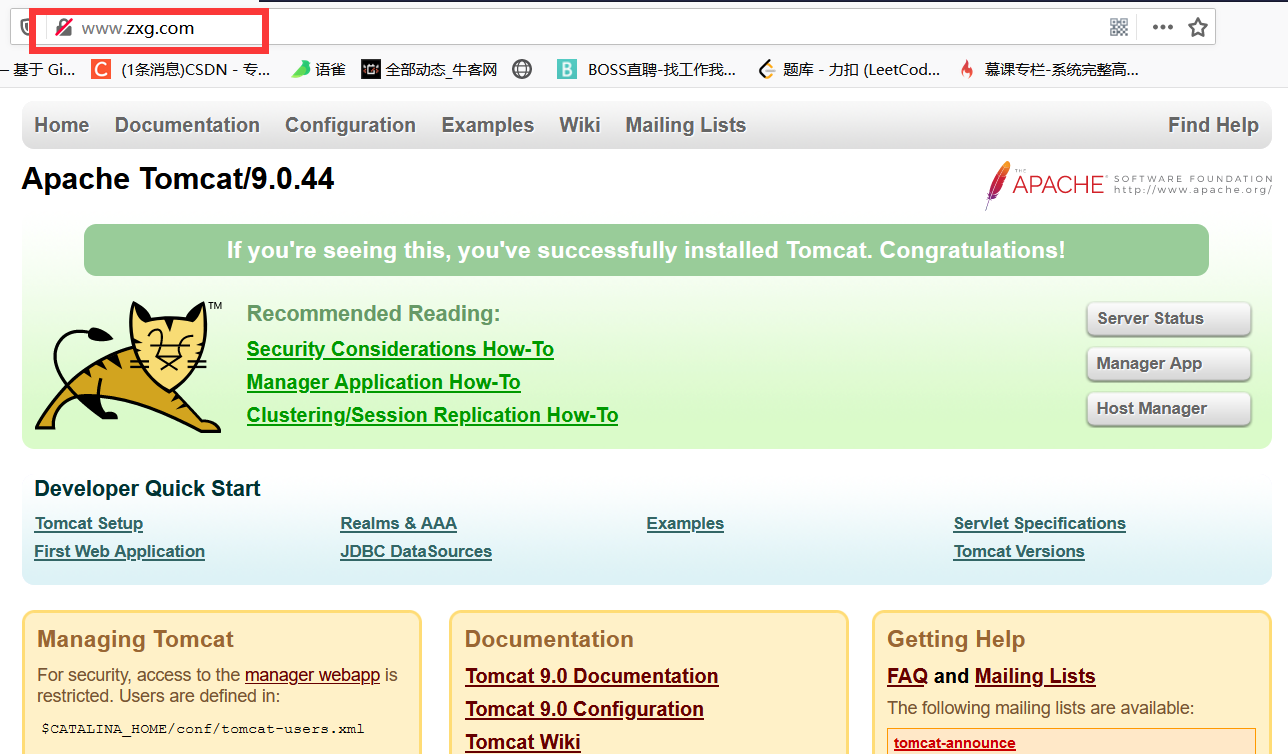
Task: Open the 题库 - 力扣 LeetCode bookmark
Action: pyautogui.click(x=849, y=69)
